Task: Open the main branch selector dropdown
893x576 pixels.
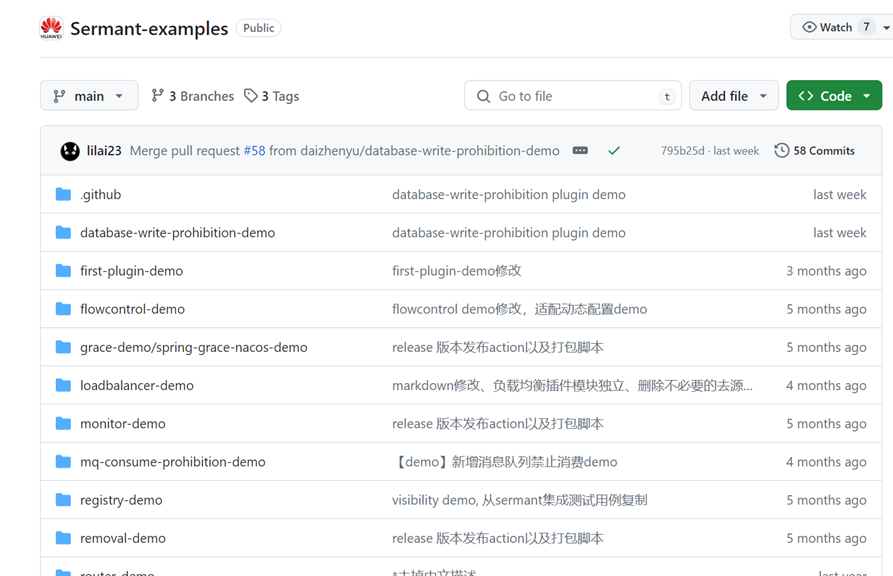Action: 89,95
